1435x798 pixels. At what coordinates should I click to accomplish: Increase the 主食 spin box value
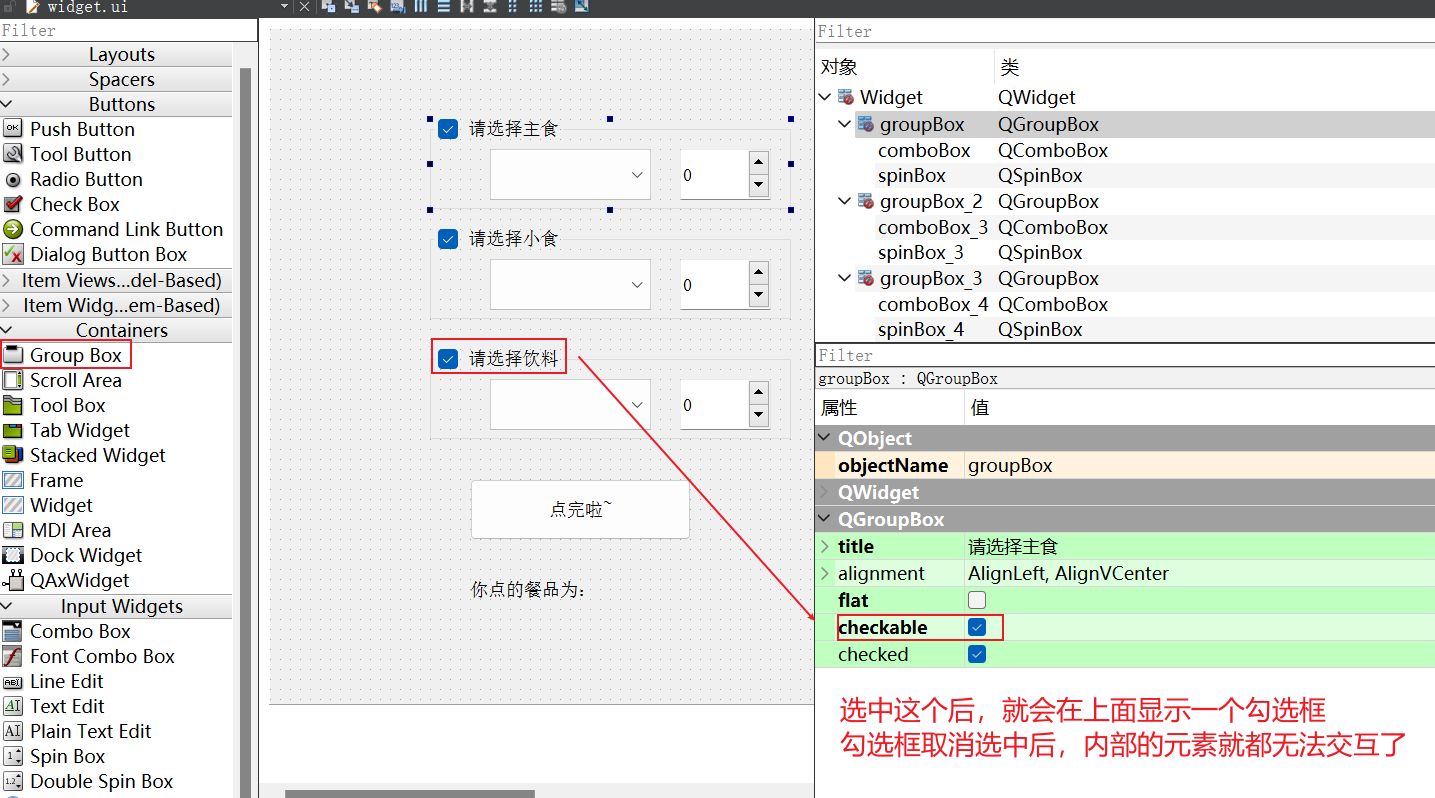point(758,163)
